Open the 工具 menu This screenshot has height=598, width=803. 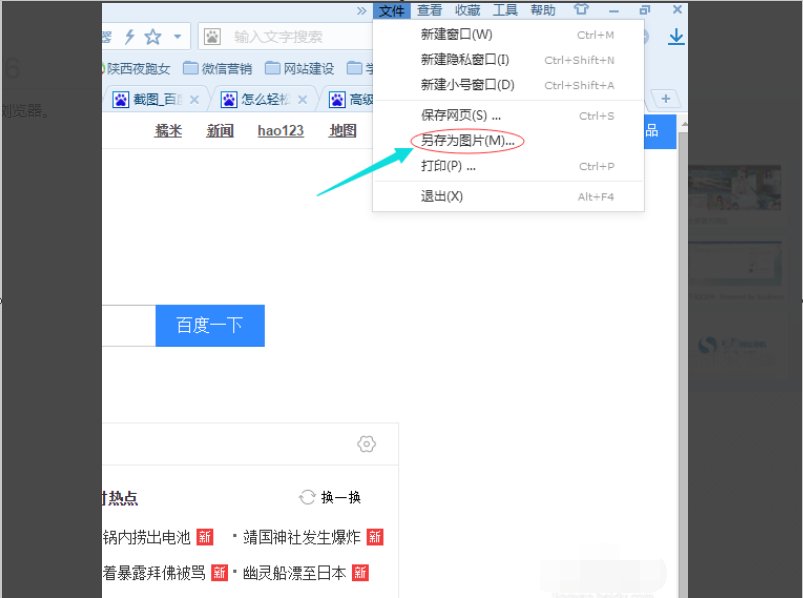[505, 9]
